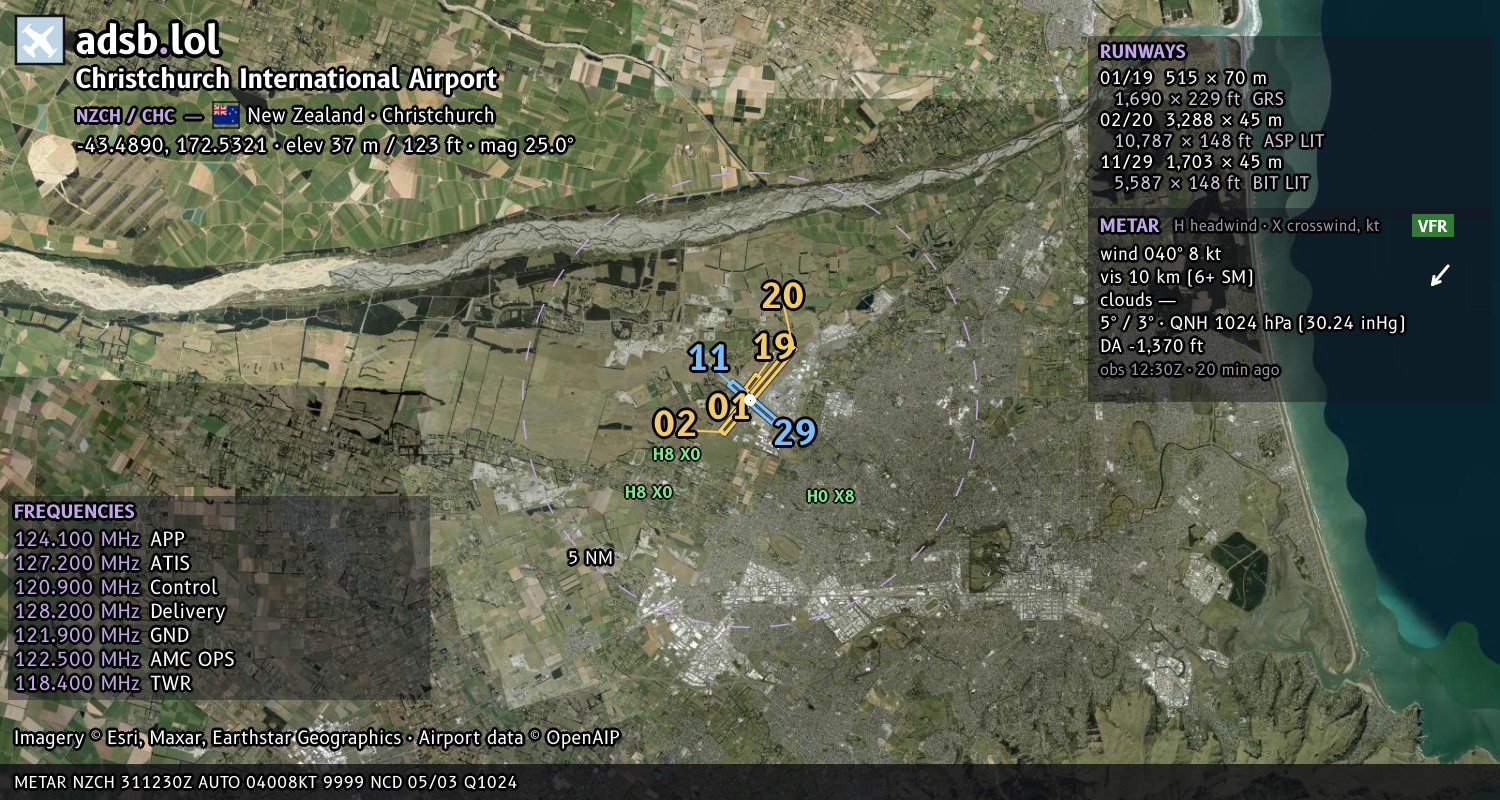
Task: Click the runway 20 label on the map
Action: pyautogui.click(x=783, y=297)
